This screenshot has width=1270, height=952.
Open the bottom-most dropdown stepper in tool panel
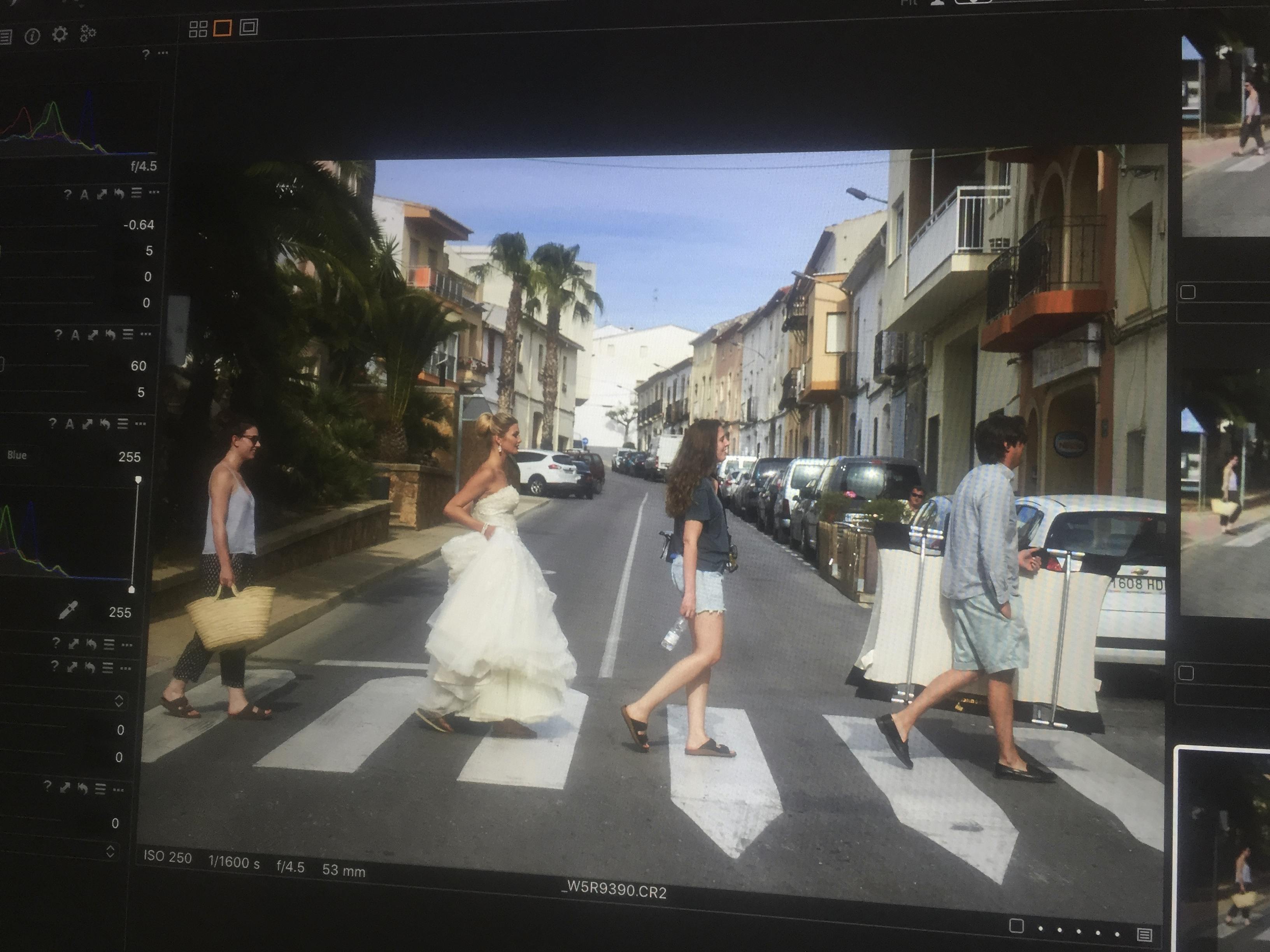click(110, 852)
